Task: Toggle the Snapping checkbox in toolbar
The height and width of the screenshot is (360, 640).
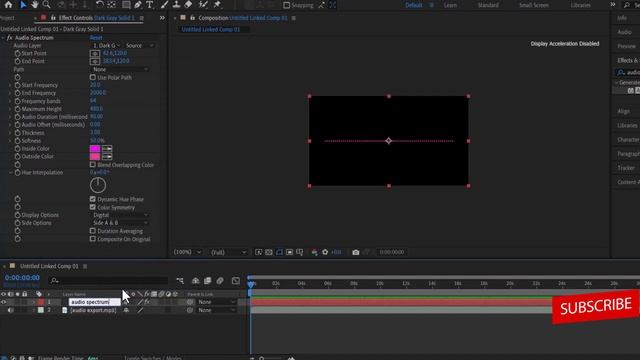Action: click(x=287, y=5)
